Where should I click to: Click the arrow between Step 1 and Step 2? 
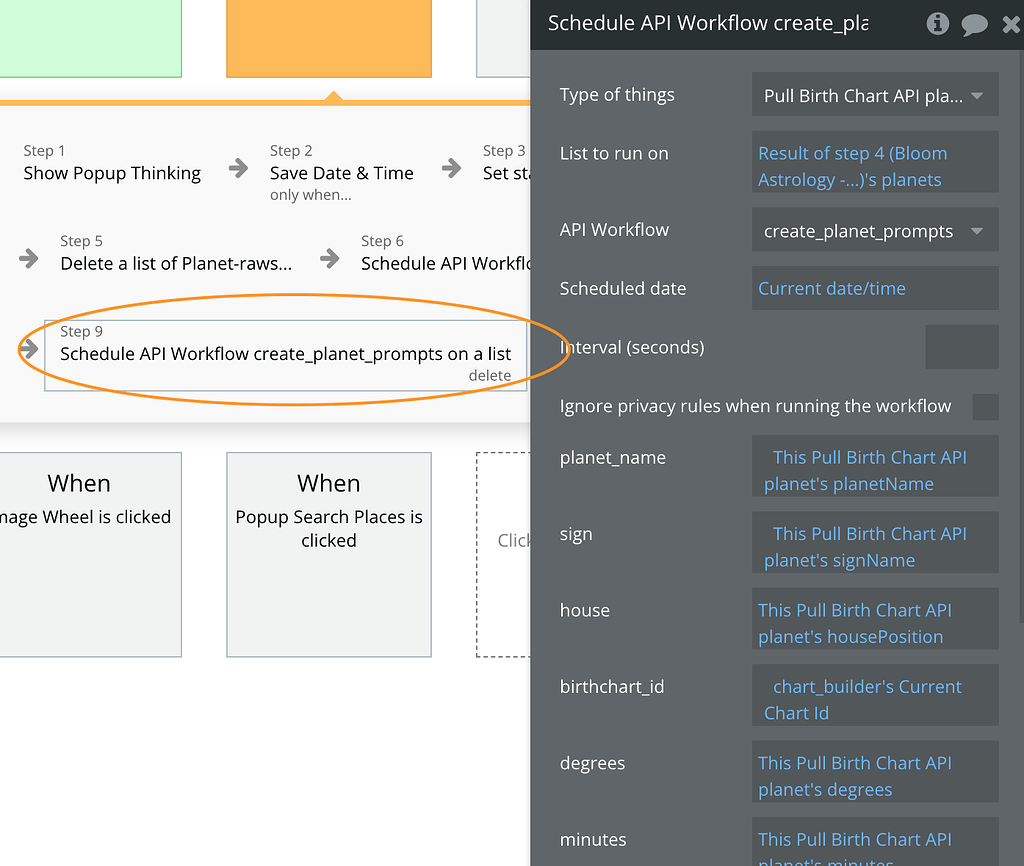pos(237,171)
